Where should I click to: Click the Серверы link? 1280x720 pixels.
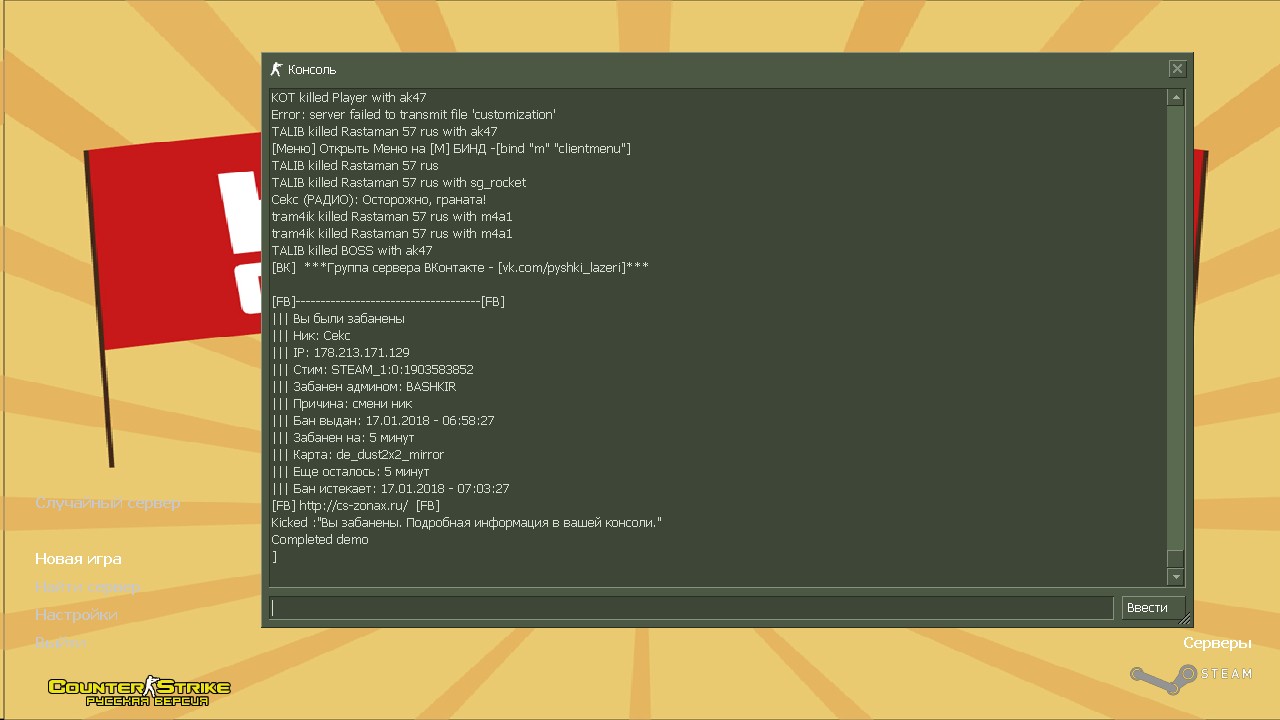pos(1217,643)
